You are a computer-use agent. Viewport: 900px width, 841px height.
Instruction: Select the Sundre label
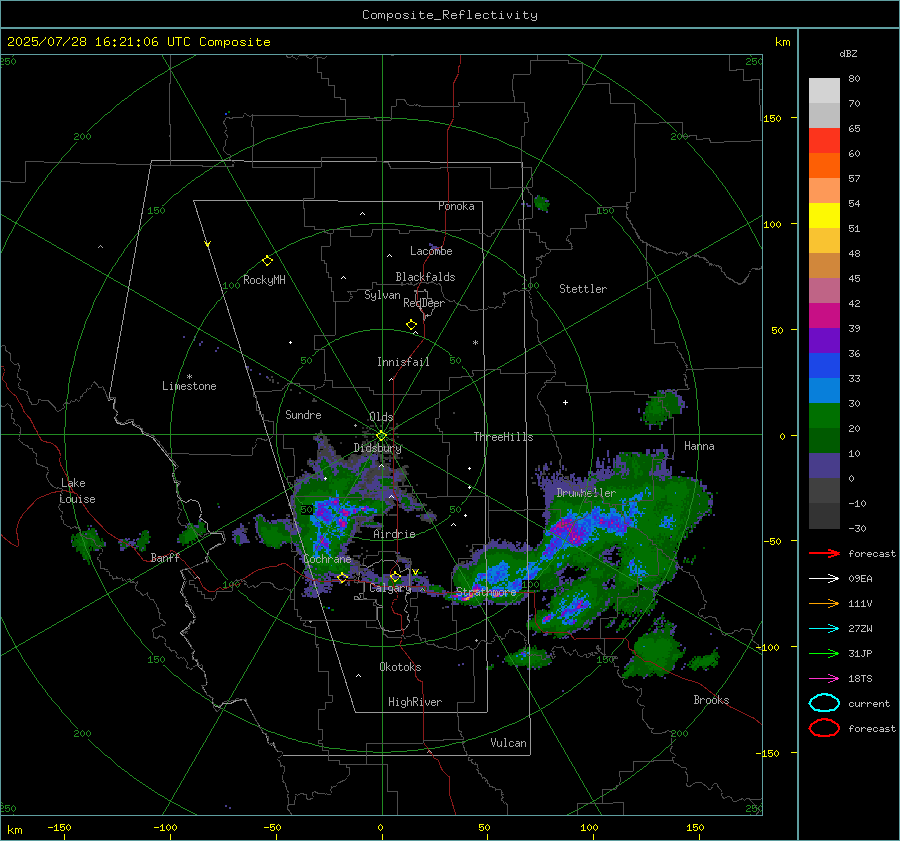click(303, 415)
